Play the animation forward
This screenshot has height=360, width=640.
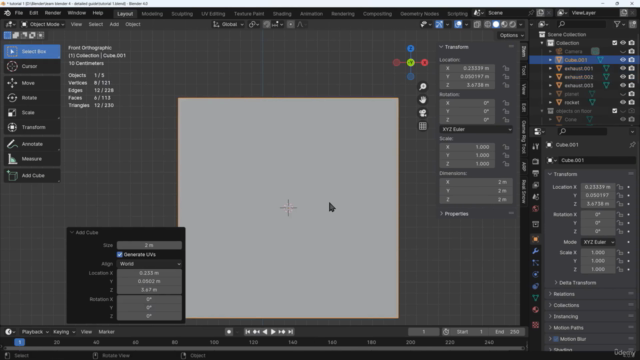(273, 332)
